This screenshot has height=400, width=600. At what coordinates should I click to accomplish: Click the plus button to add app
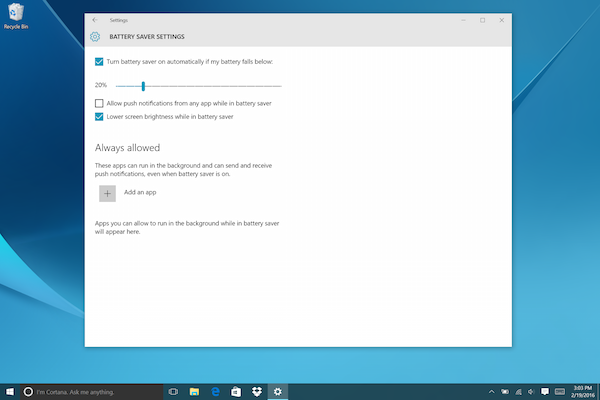(108, 194)
